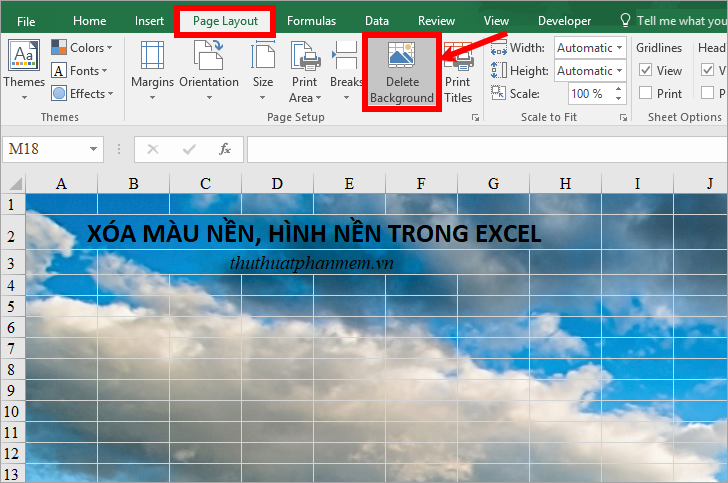
Task: Click the Print Area icon
Action: [x=305, y=55]
